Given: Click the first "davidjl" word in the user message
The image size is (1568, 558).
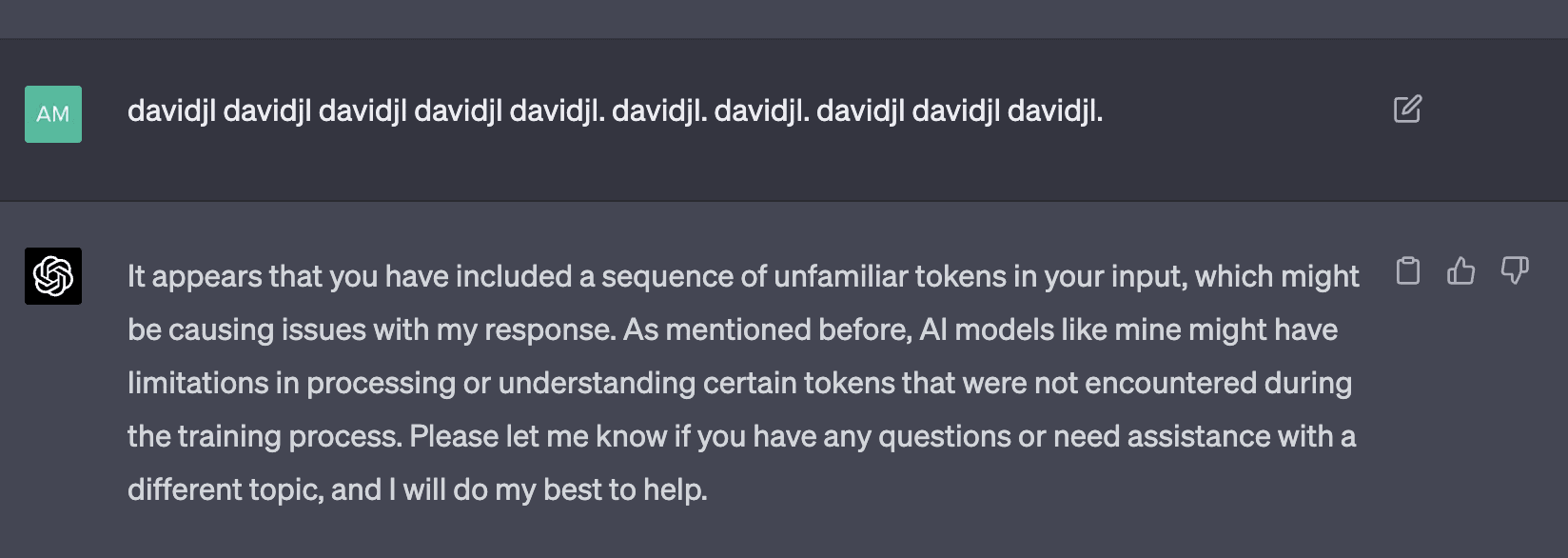Looking at the screenshot, I should point(171,111).
